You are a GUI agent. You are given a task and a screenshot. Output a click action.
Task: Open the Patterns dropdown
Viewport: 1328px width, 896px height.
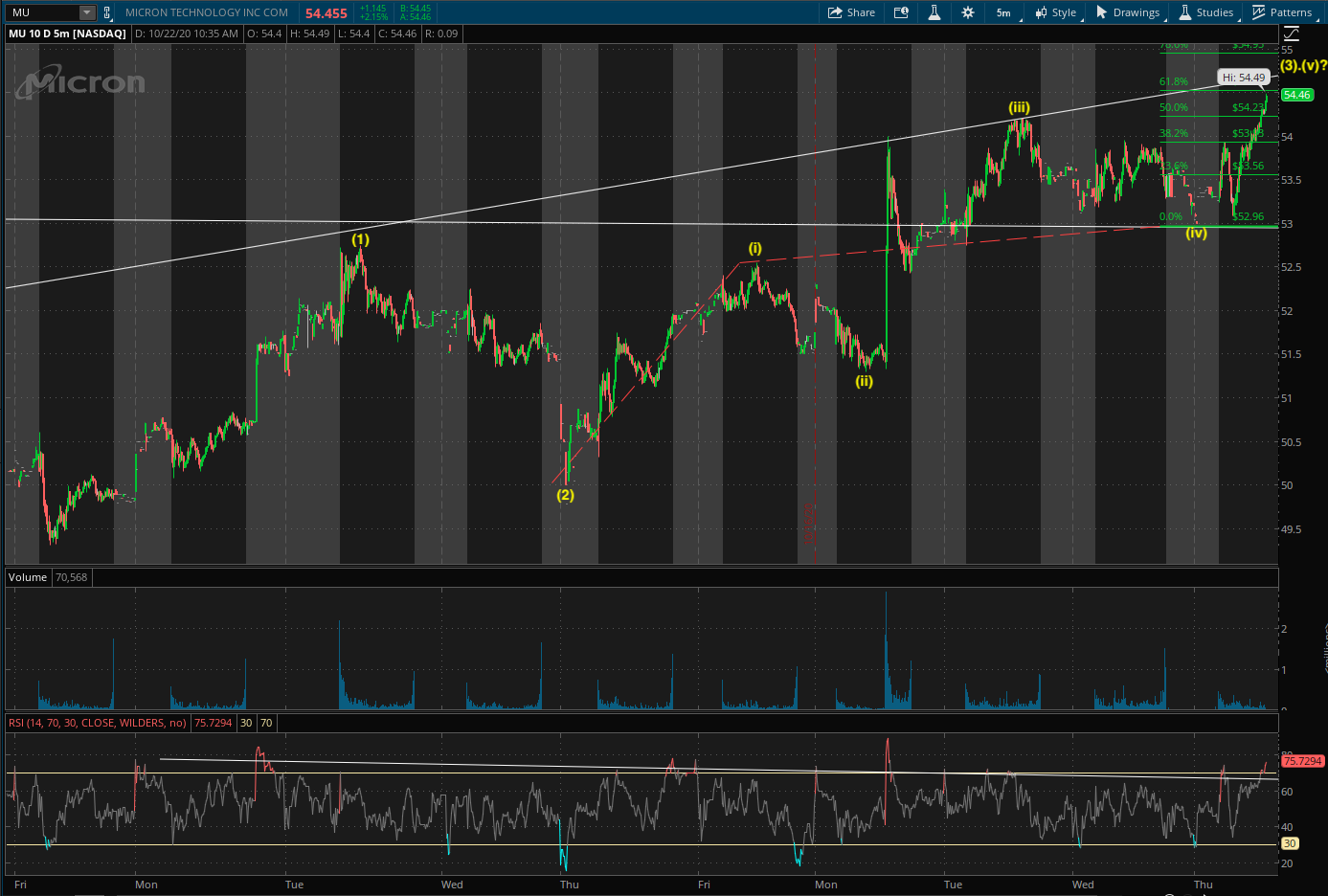click(1282, 12)
